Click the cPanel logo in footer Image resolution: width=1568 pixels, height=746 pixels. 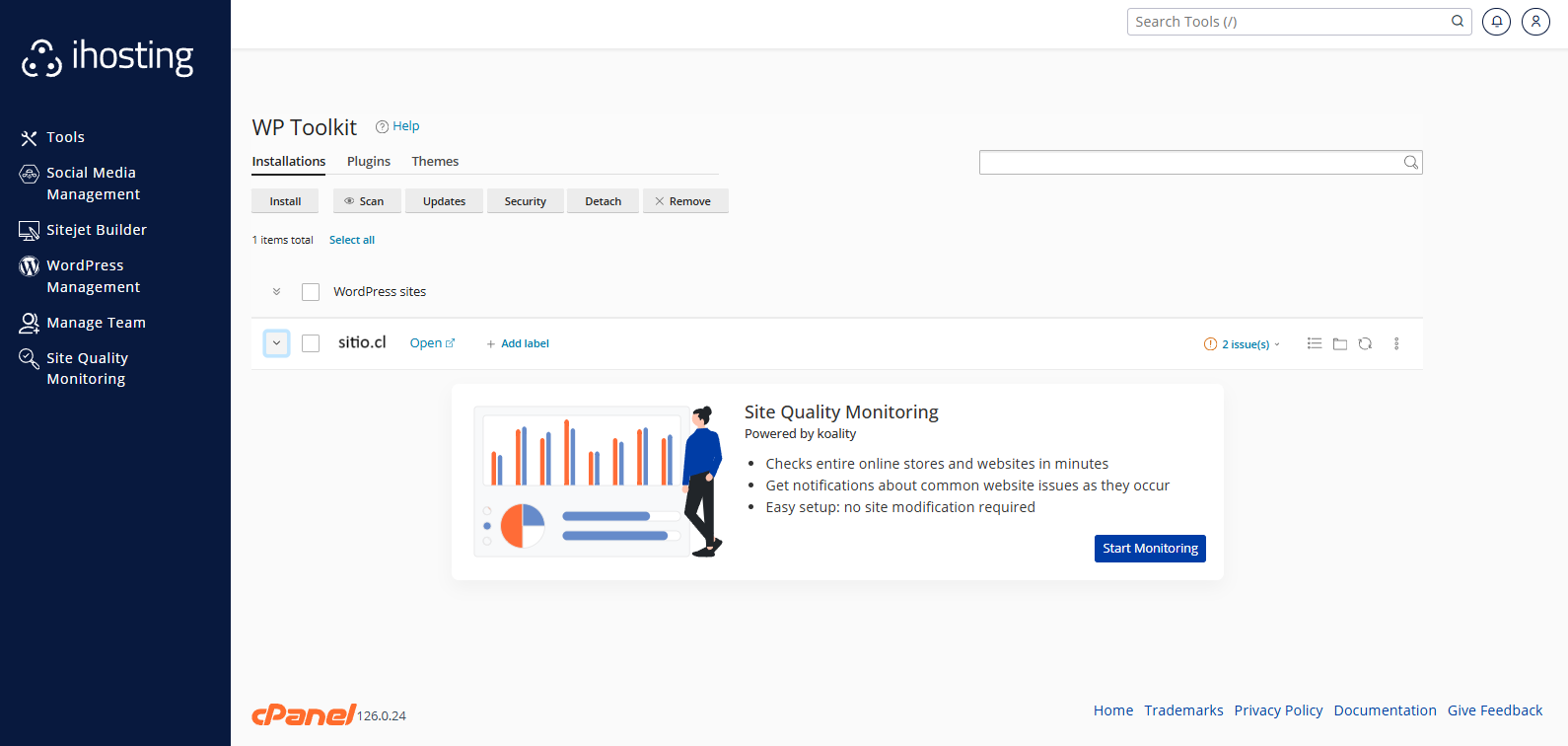tap(304, 714)
